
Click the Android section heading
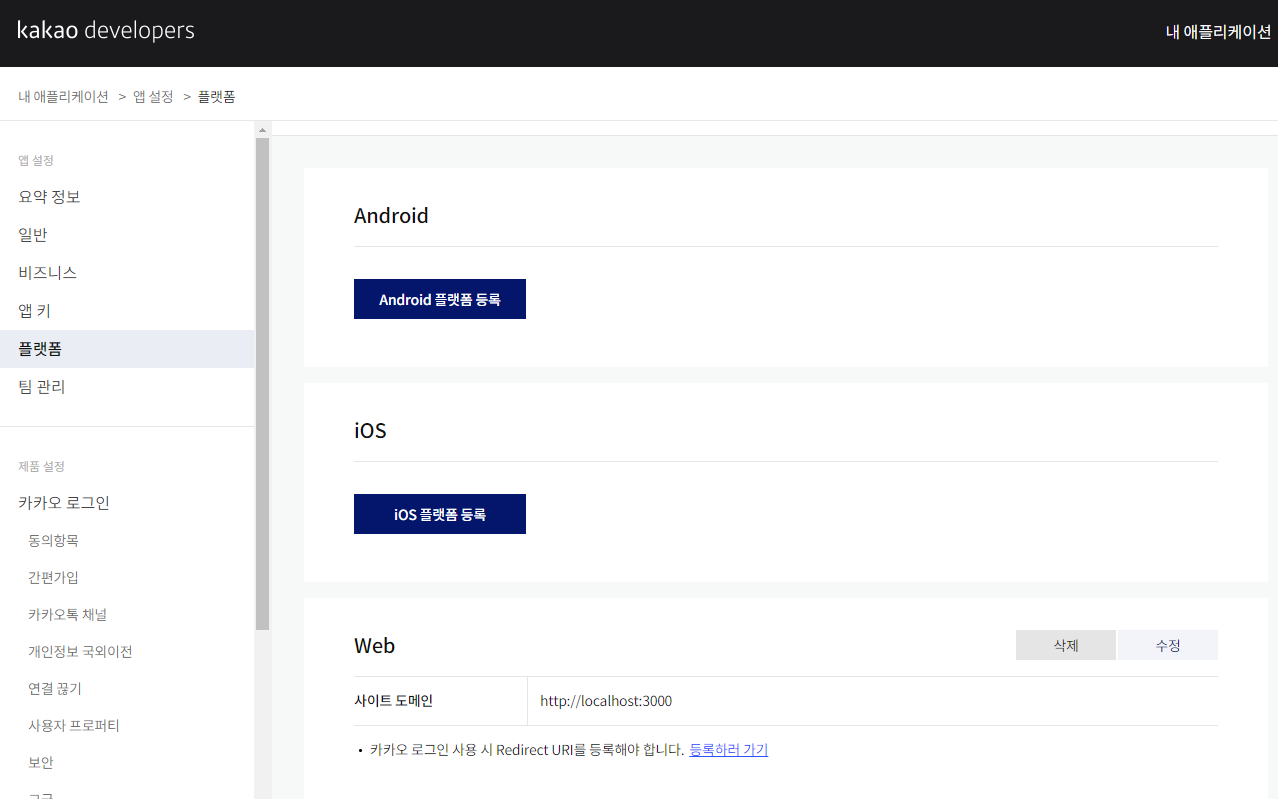(x=391, y=216)
